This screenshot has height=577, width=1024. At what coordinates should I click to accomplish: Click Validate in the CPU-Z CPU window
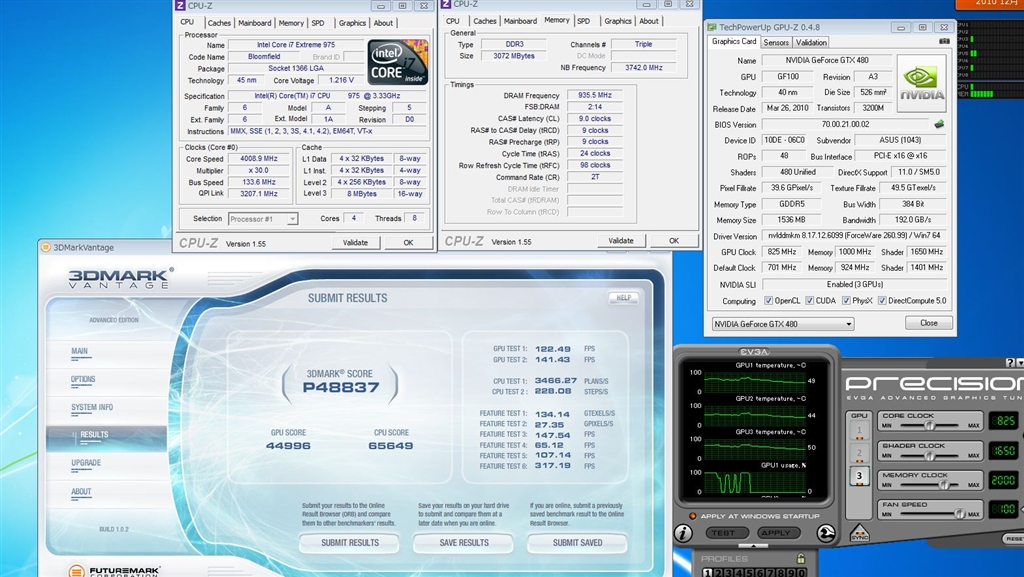tap(355, 242)
